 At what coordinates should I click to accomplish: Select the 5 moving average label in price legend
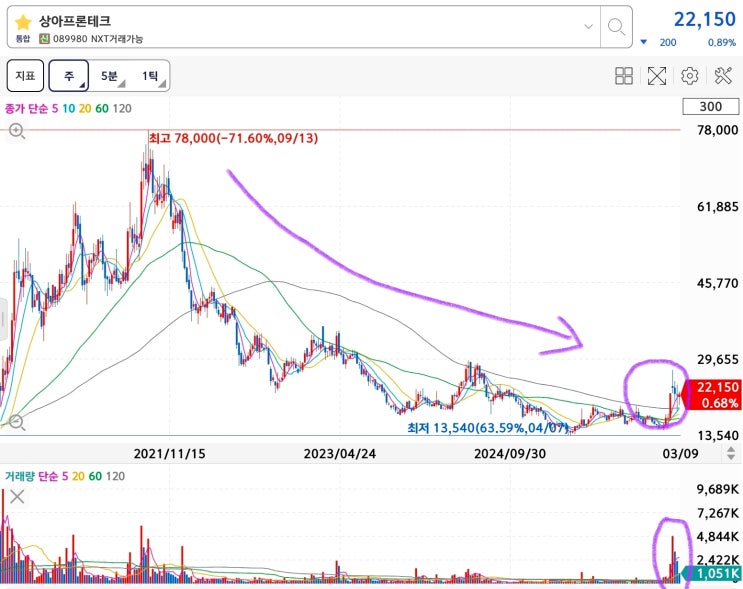coord(55,109)
